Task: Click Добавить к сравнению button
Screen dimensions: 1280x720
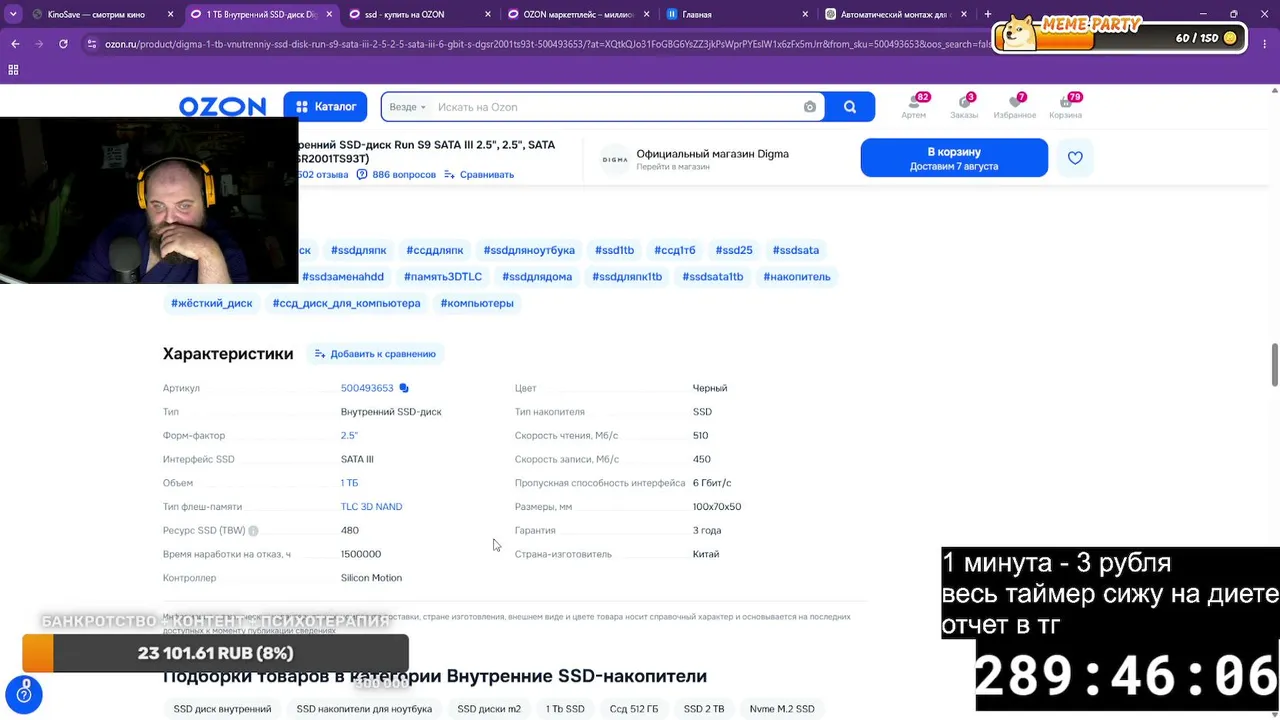Action: [x=375, y=354]
